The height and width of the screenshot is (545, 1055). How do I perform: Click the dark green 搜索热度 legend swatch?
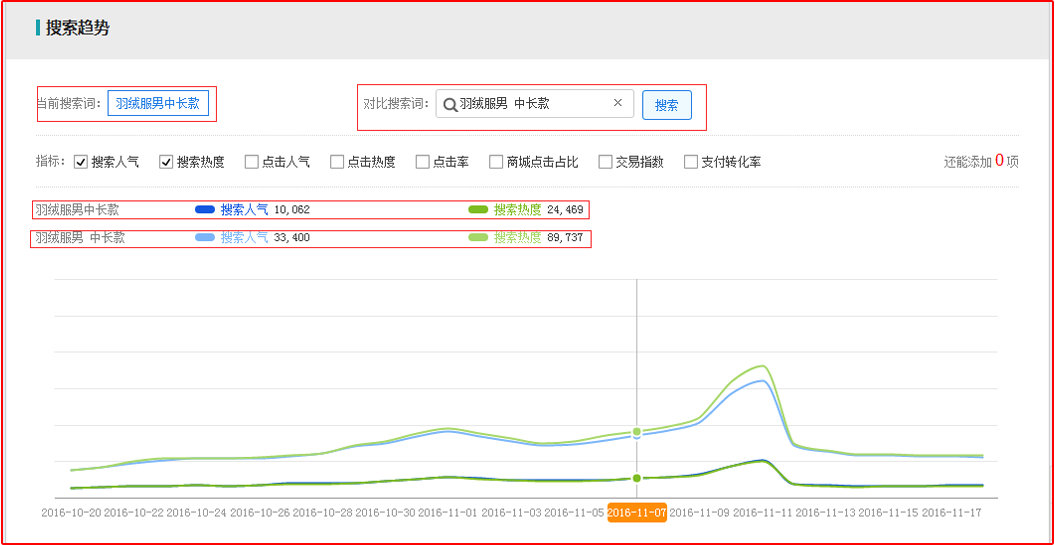coord(478,210)
